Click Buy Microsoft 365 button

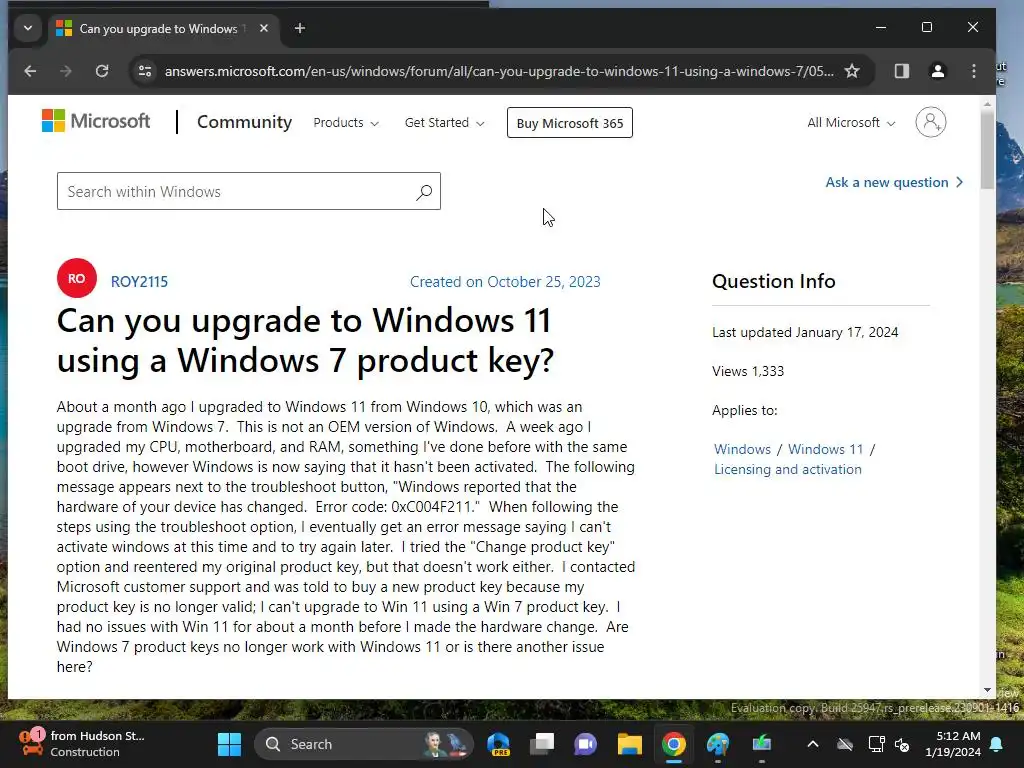[569, 123]
